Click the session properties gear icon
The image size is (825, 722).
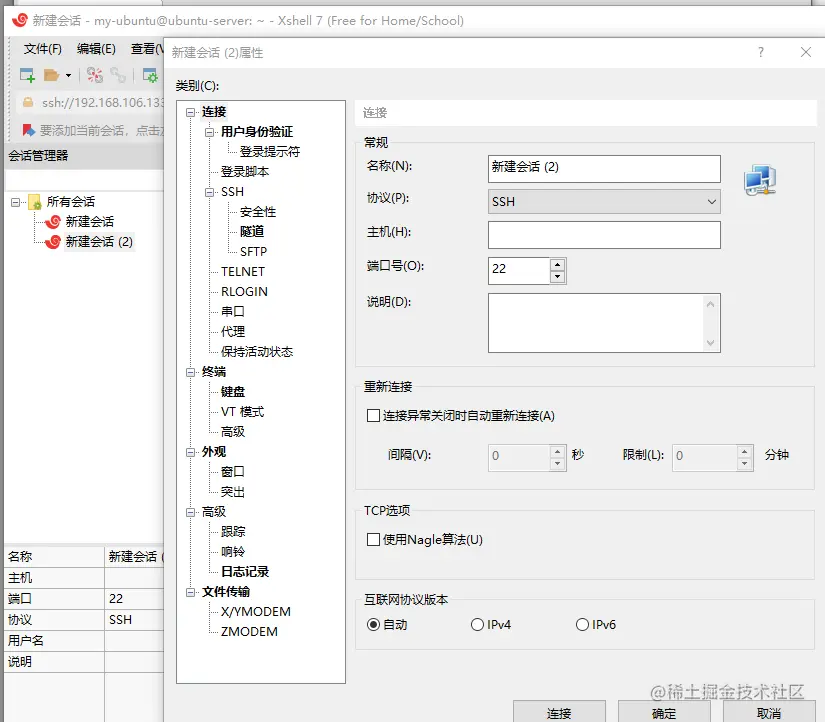pyautogui.click(x=150, y=75)
